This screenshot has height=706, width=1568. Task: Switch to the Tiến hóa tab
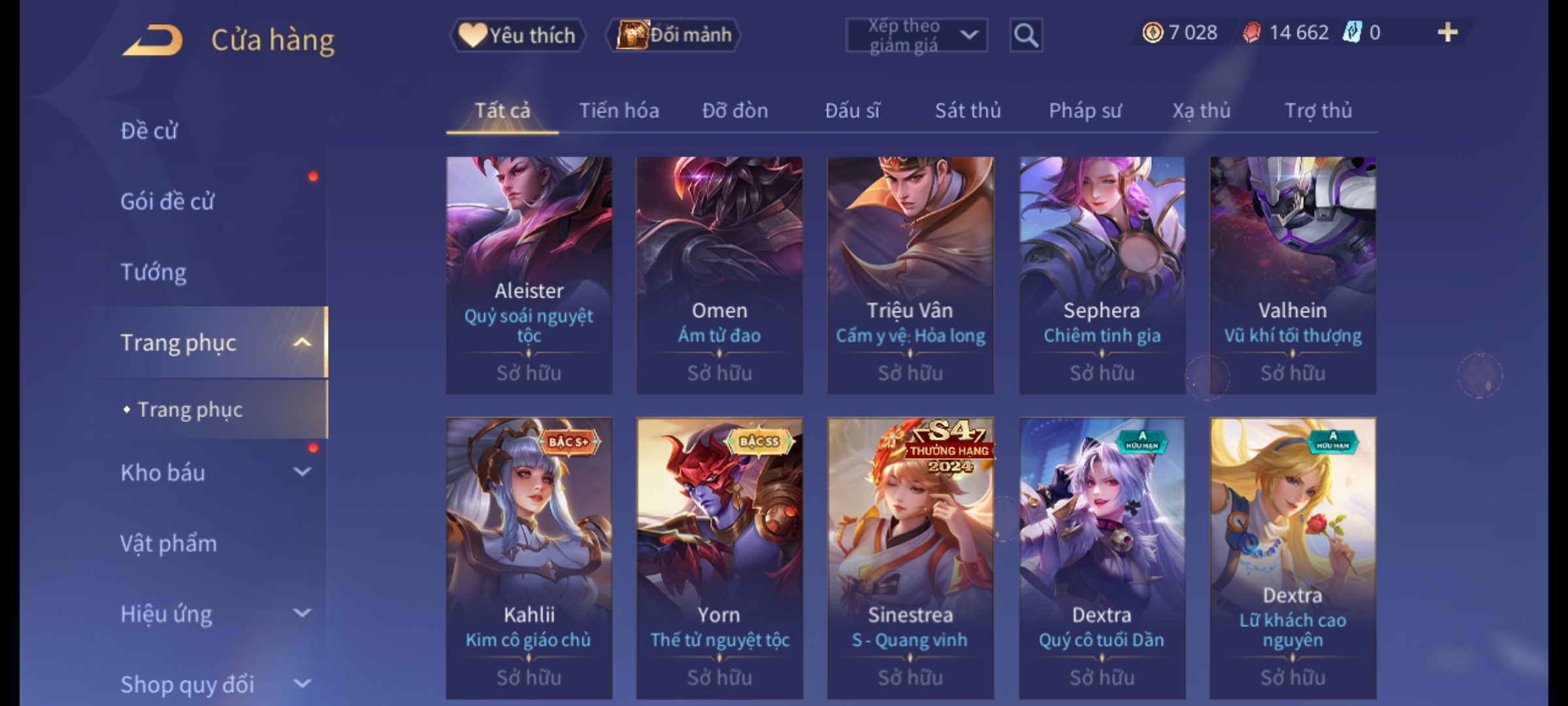(619, 110)
